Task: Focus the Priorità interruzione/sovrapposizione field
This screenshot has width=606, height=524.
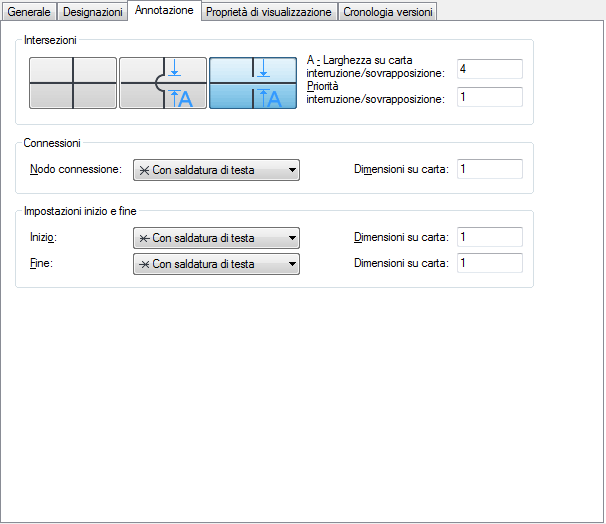Action: (x=489, y=97)
